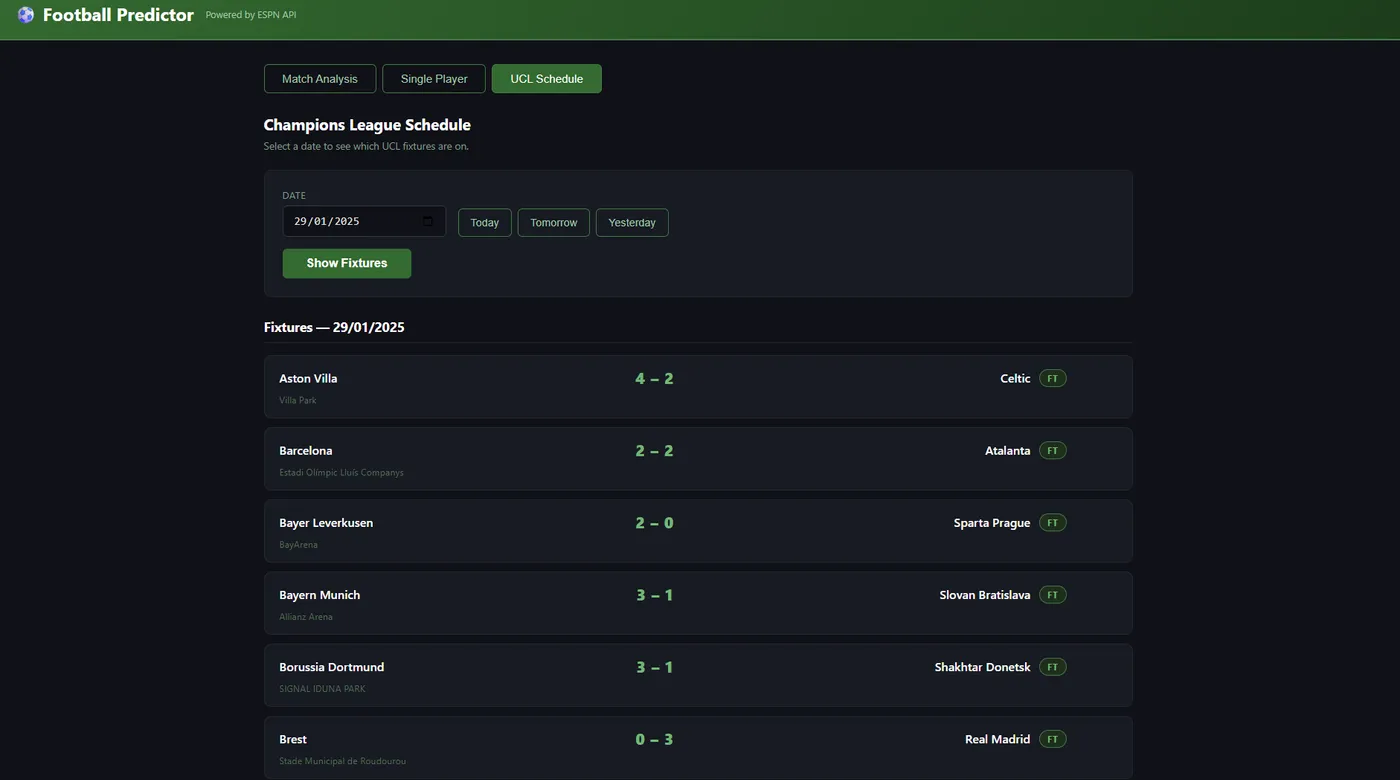Image resolution: width=1400 pixels, height=780 pixels.
Task: Switch to the Match Analysis tab
Action: [320, 79]
